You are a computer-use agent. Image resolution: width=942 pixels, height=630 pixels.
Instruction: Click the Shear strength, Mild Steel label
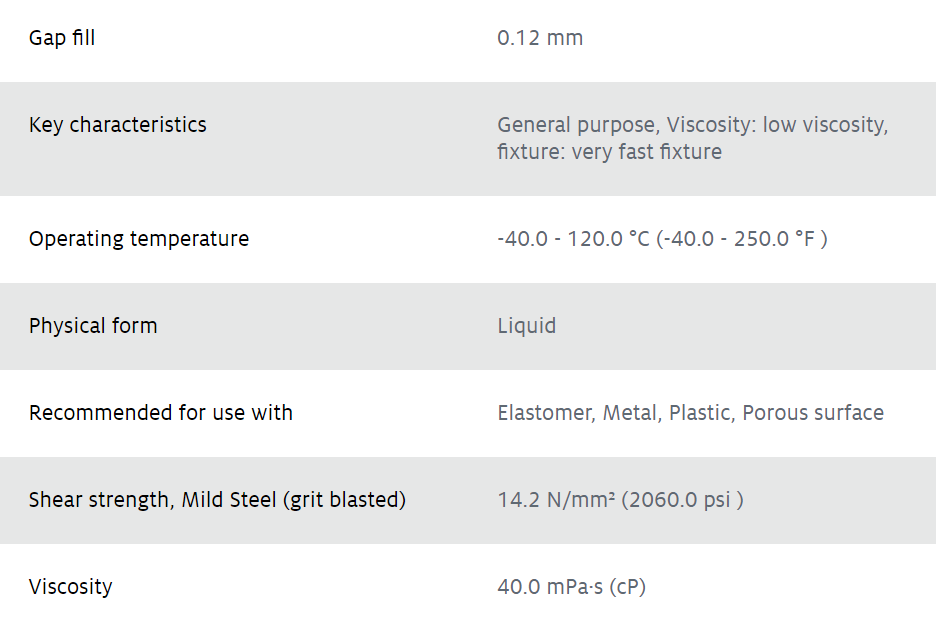[x=217, y=500]
